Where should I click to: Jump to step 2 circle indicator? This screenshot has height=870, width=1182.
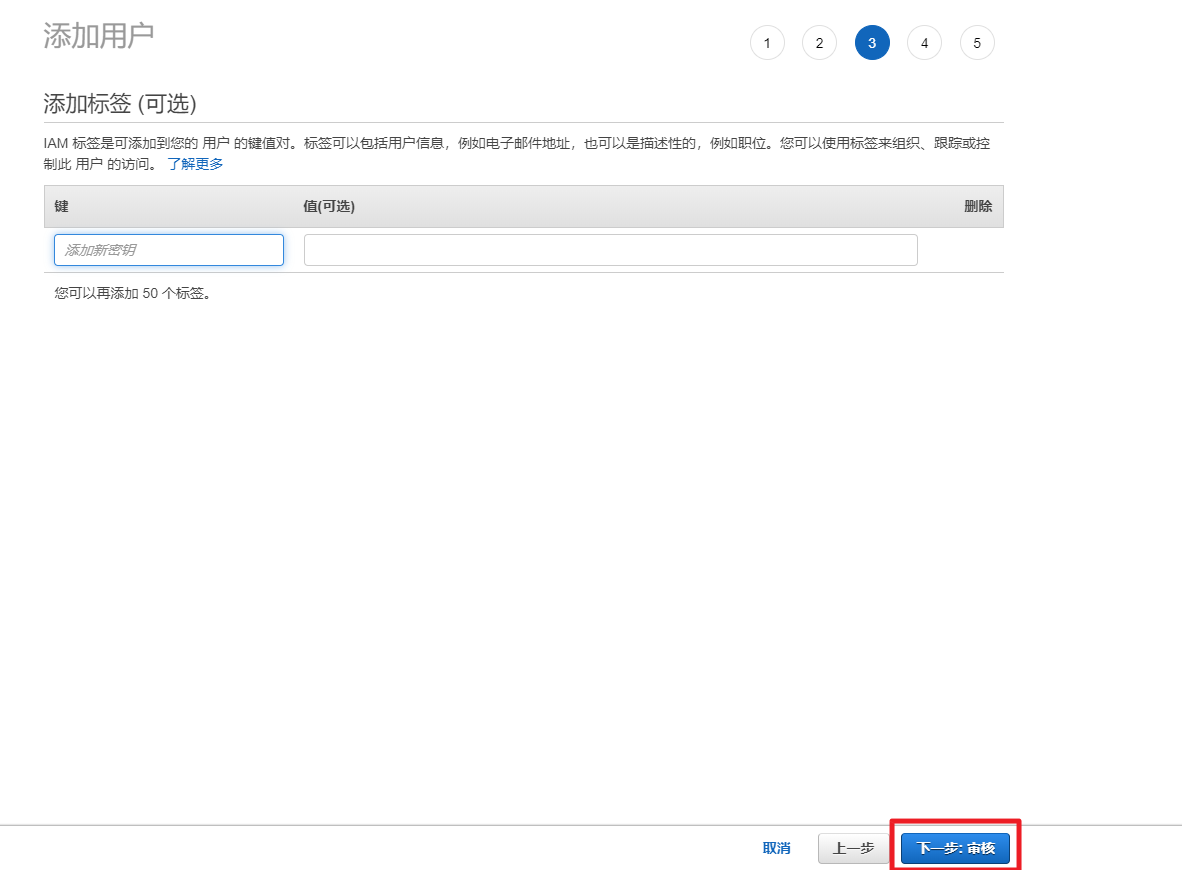(819, 43)
